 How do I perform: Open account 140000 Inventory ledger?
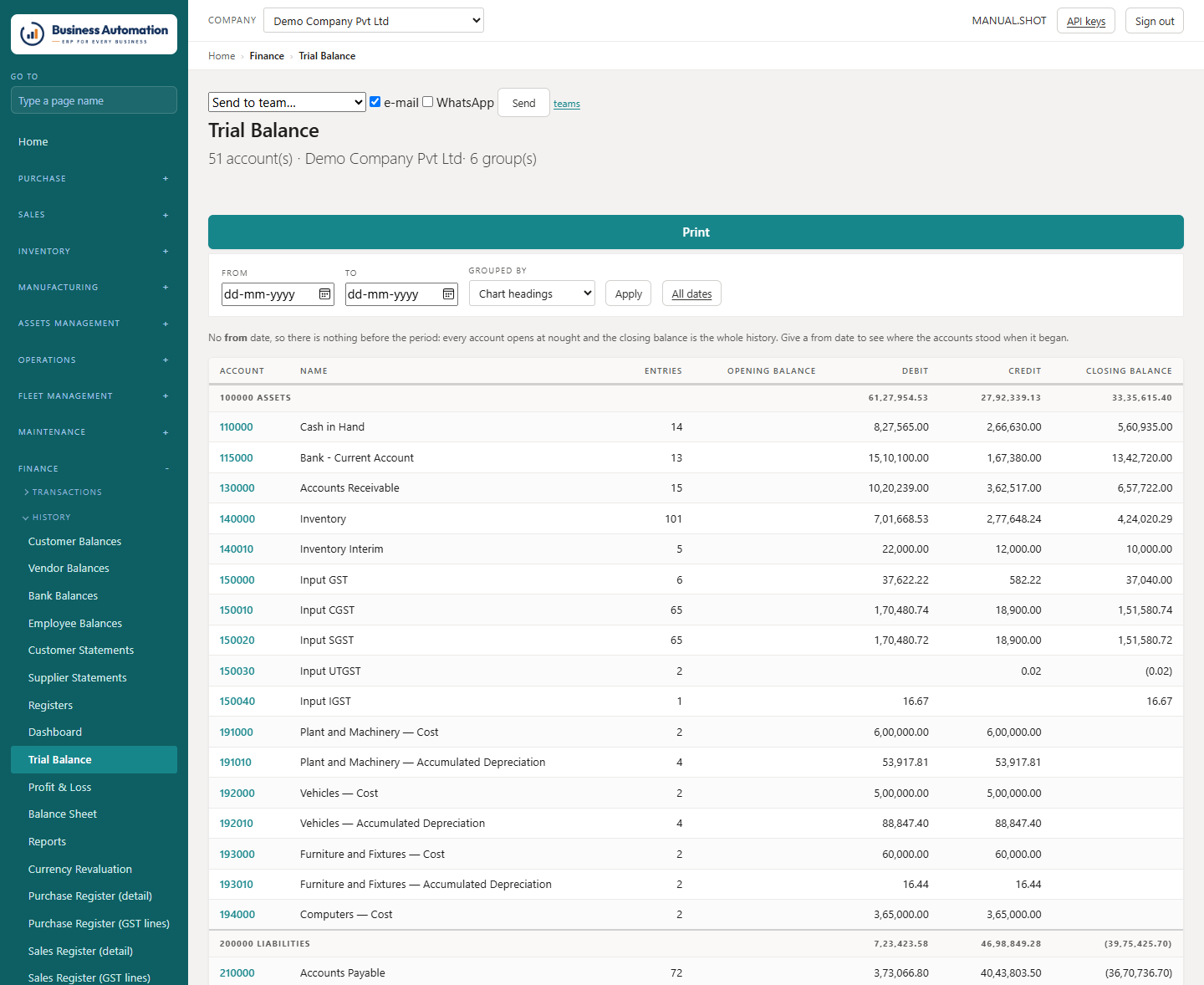237,519
